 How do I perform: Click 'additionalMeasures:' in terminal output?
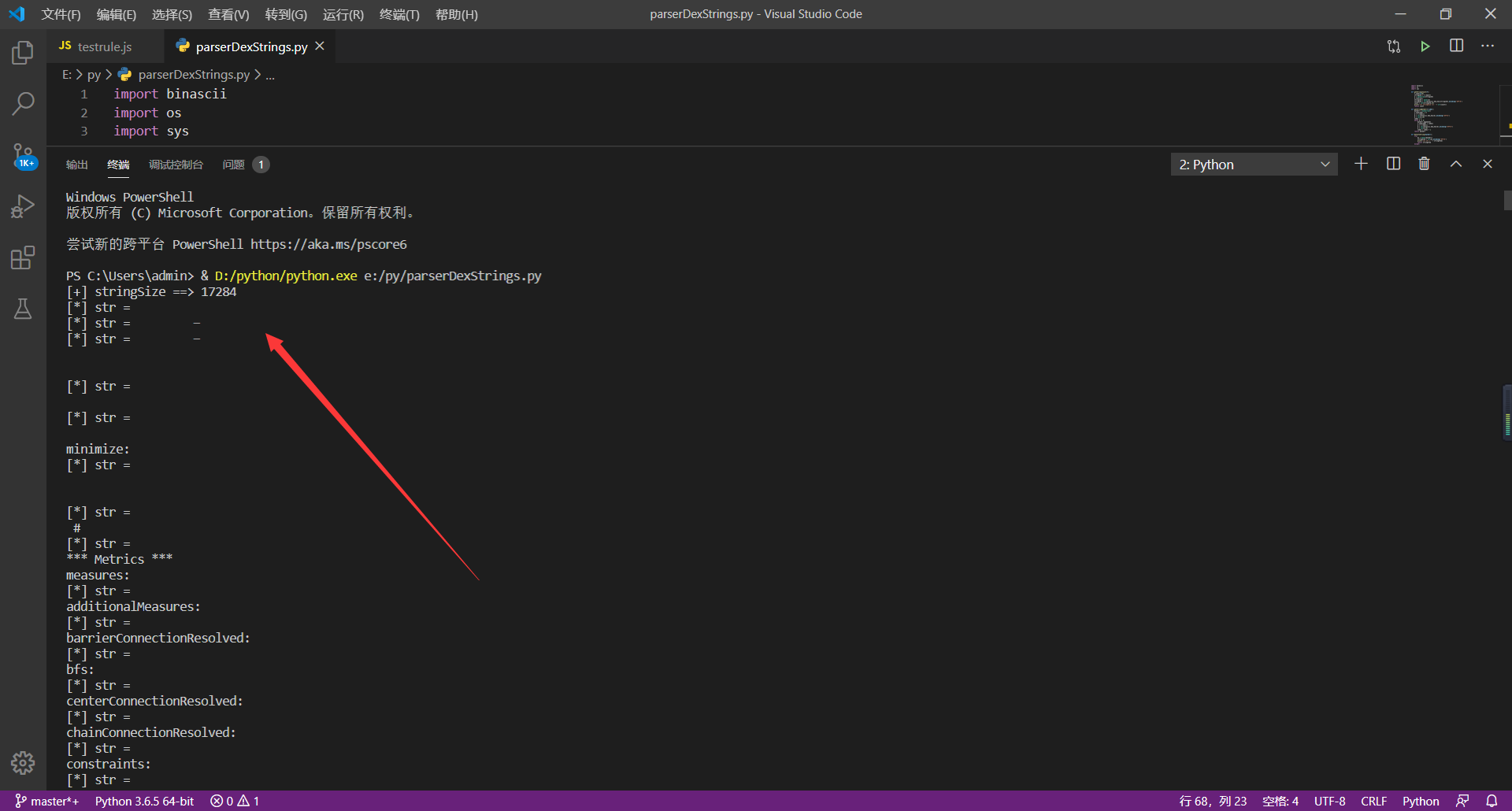click(133, 606)
